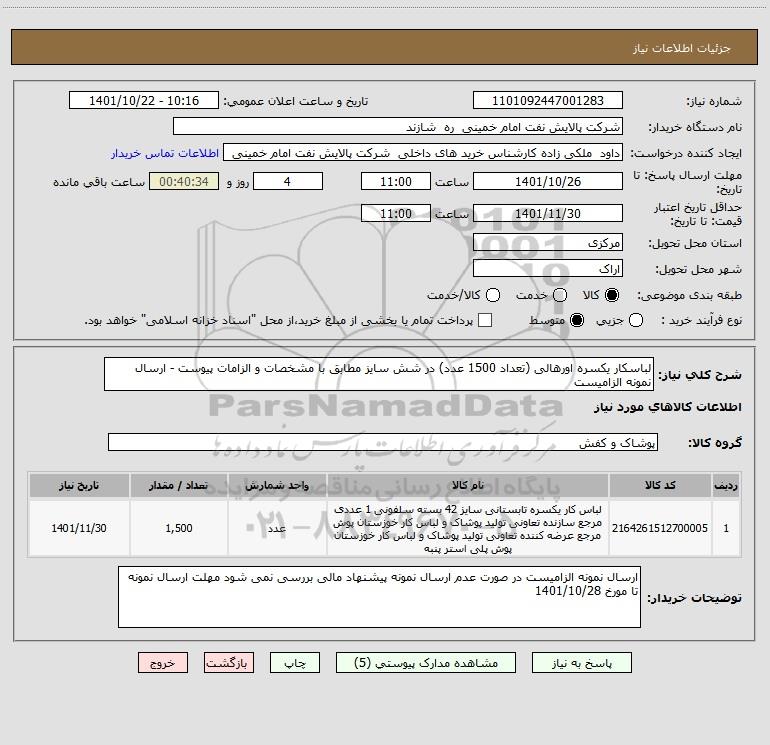The image size is (770, 745).
Task: Click the goods group field پوشاک و کفش
Action: (x=383, y=442)
